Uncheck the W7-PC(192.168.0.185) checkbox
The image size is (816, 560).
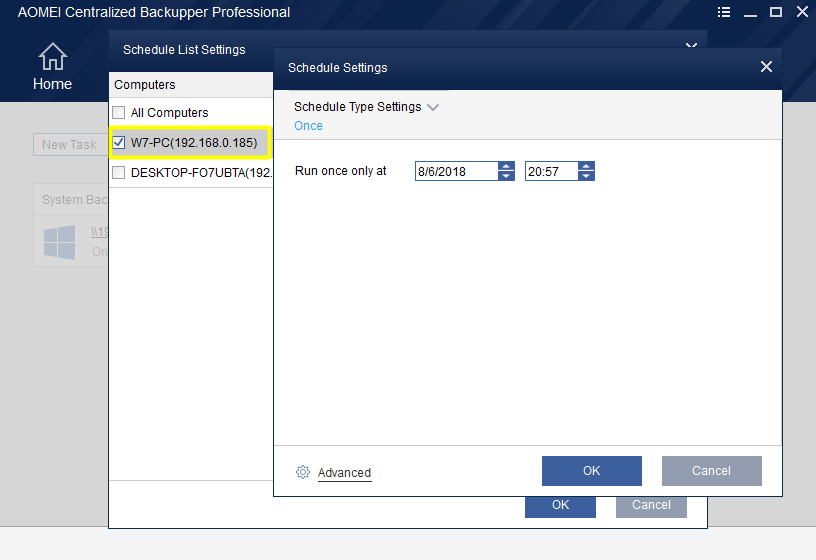119,143
